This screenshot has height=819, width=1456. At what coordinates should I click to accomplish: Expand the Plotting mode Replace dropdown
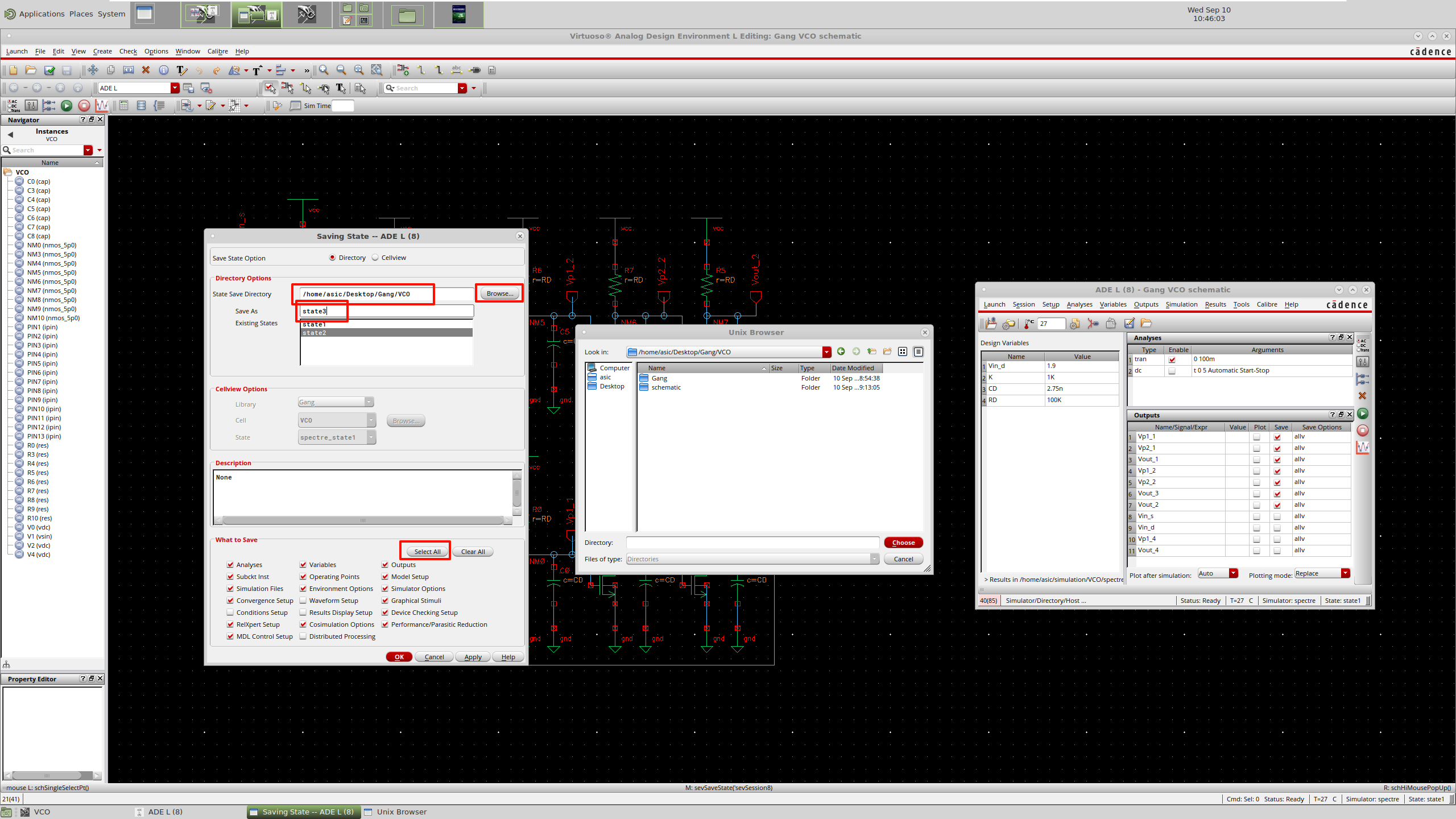(1346, 573)
